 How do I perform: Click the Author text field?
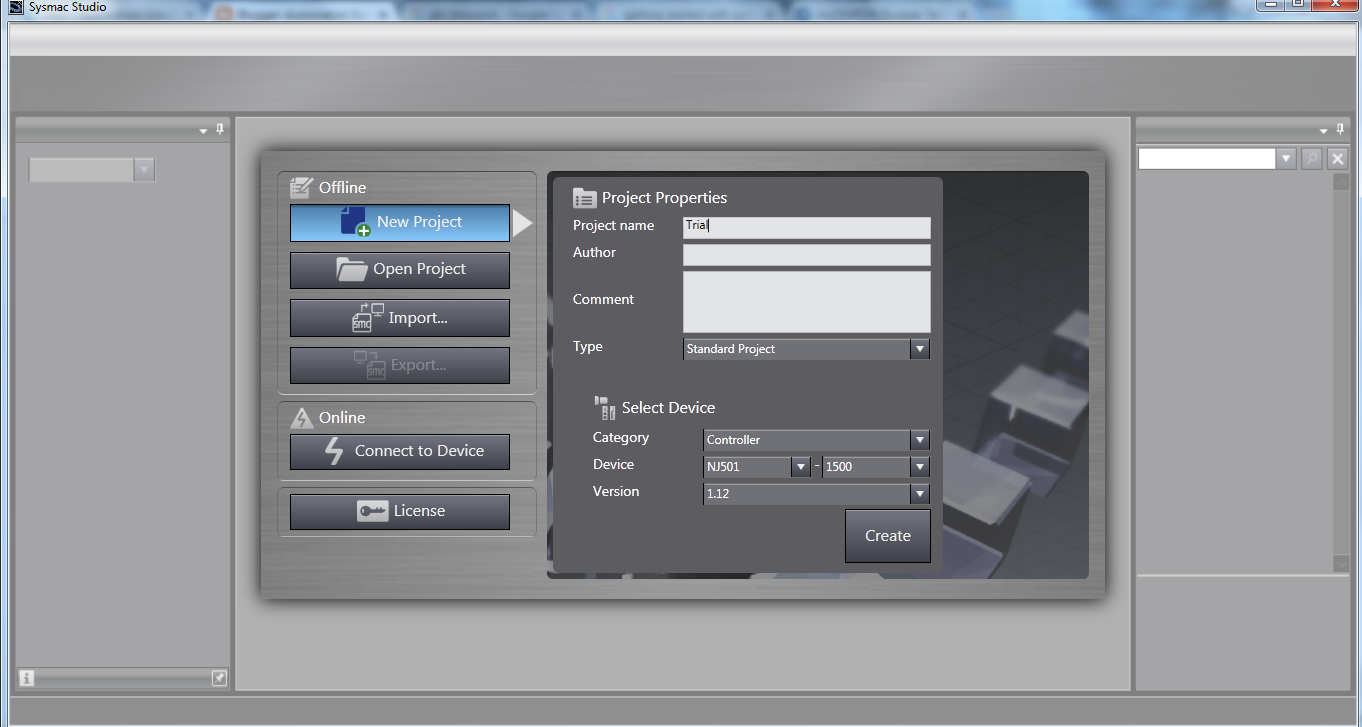point(807,255)
